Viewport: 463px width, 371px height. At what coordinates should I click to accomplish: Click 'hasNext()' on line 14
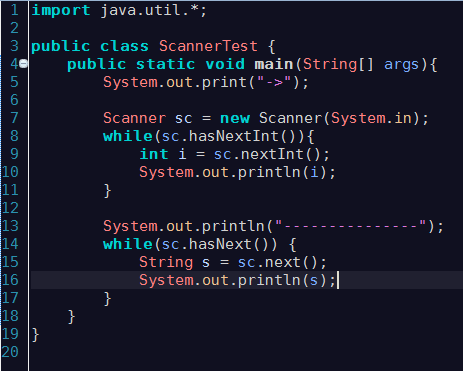click(x=233, y=245)
